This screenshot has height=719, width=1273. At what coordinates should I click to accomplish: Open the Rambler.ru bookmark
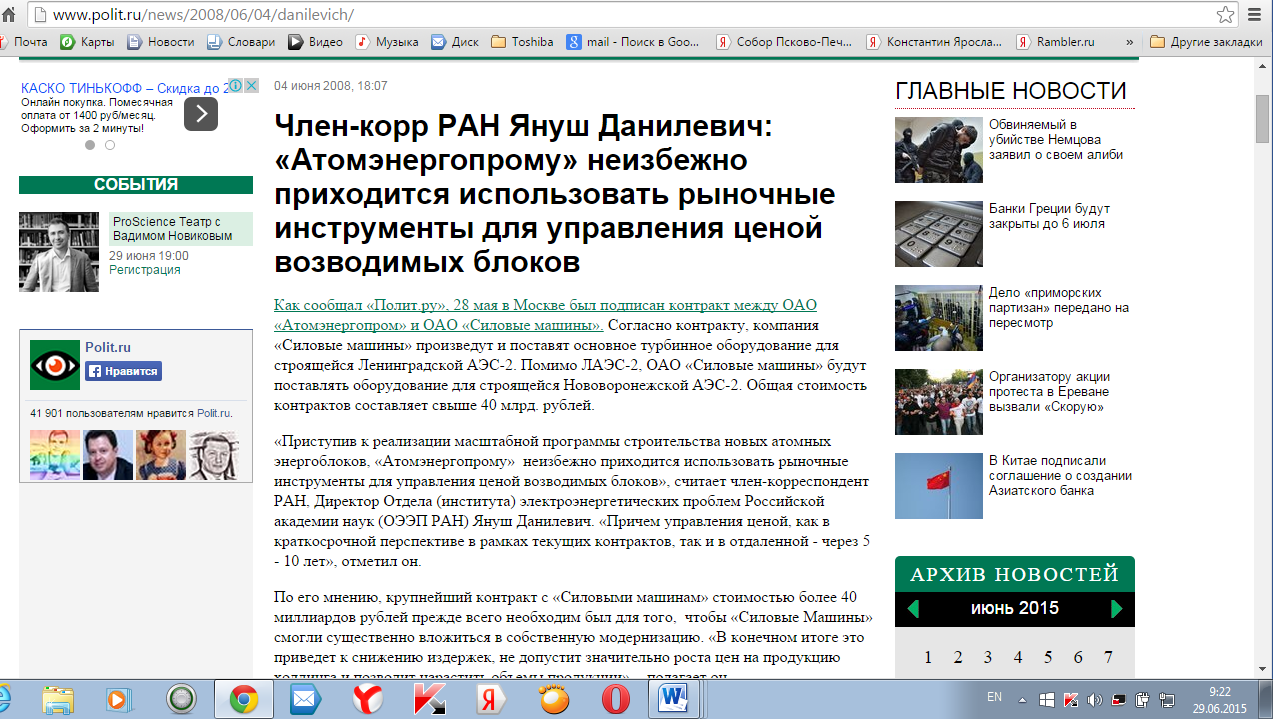click(x=1056, y=42)
